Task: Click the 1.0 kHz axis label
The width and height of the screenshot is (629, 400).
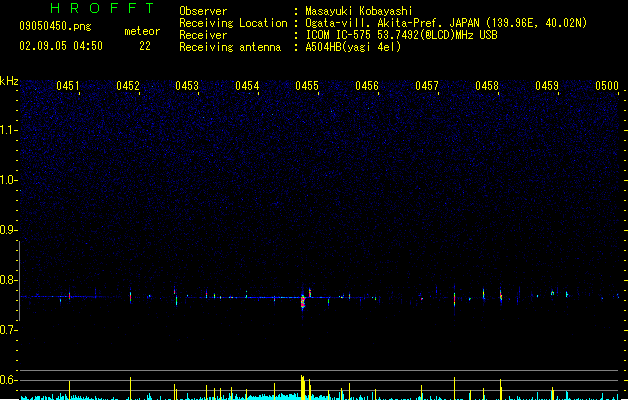Action: point(8,180)
